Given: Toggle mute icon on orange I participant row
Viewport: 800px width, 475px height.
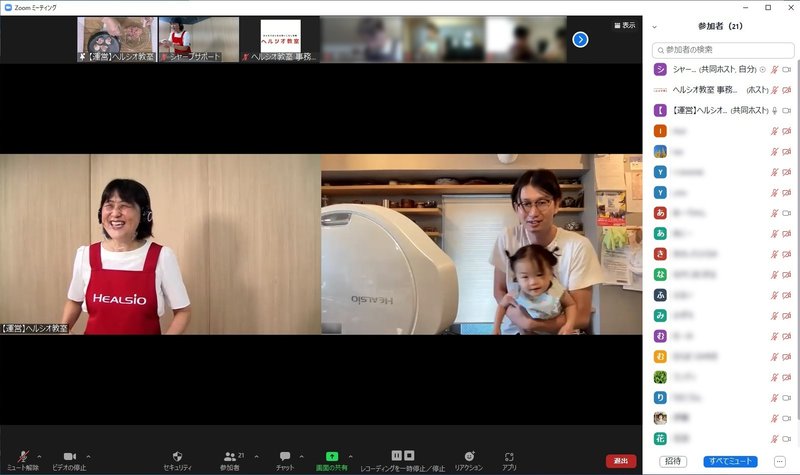Looking at the screenshot, I should pos(774,131).
